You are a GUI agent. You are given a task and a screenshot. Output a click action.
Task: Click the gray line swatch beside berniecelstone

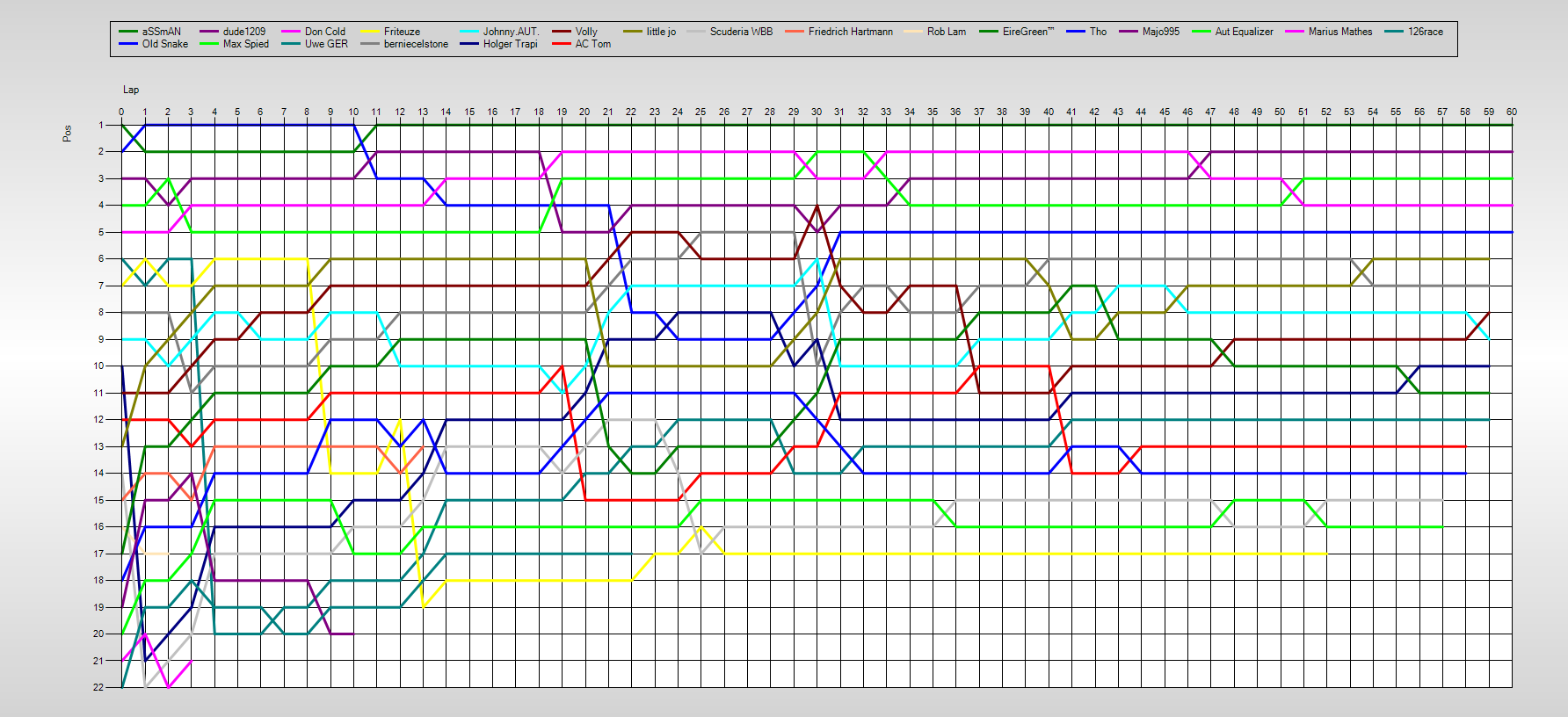pos(370,44)
